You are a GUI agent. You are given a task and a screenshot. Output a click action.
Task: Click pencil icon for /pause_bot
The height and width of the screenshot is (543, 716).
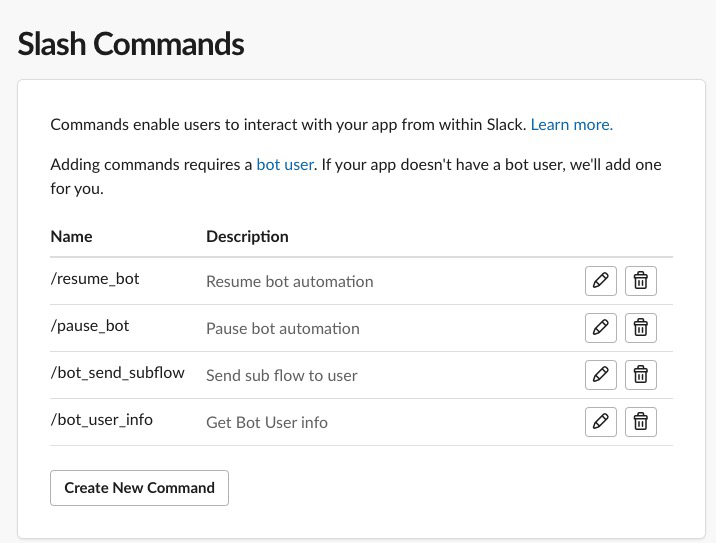tap(600, 327)
